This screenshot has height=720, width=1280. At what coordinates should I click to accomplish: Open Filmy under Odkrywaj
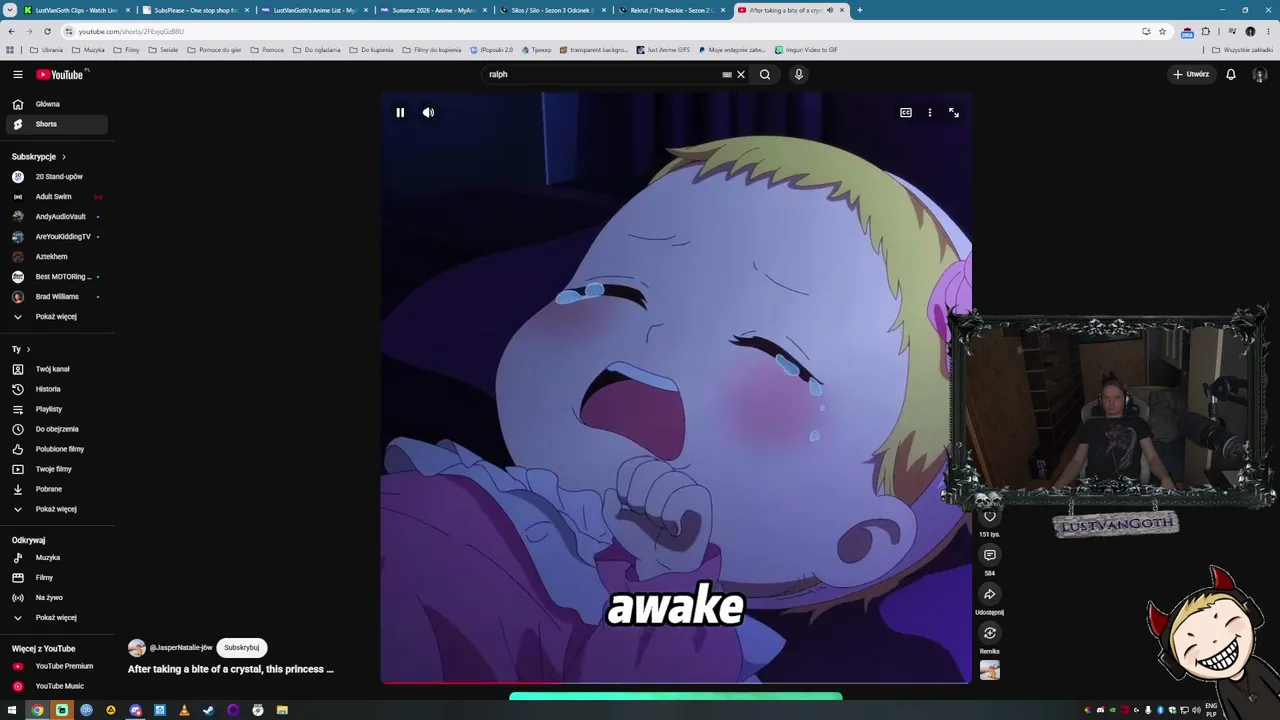click(x=56, y=578)
